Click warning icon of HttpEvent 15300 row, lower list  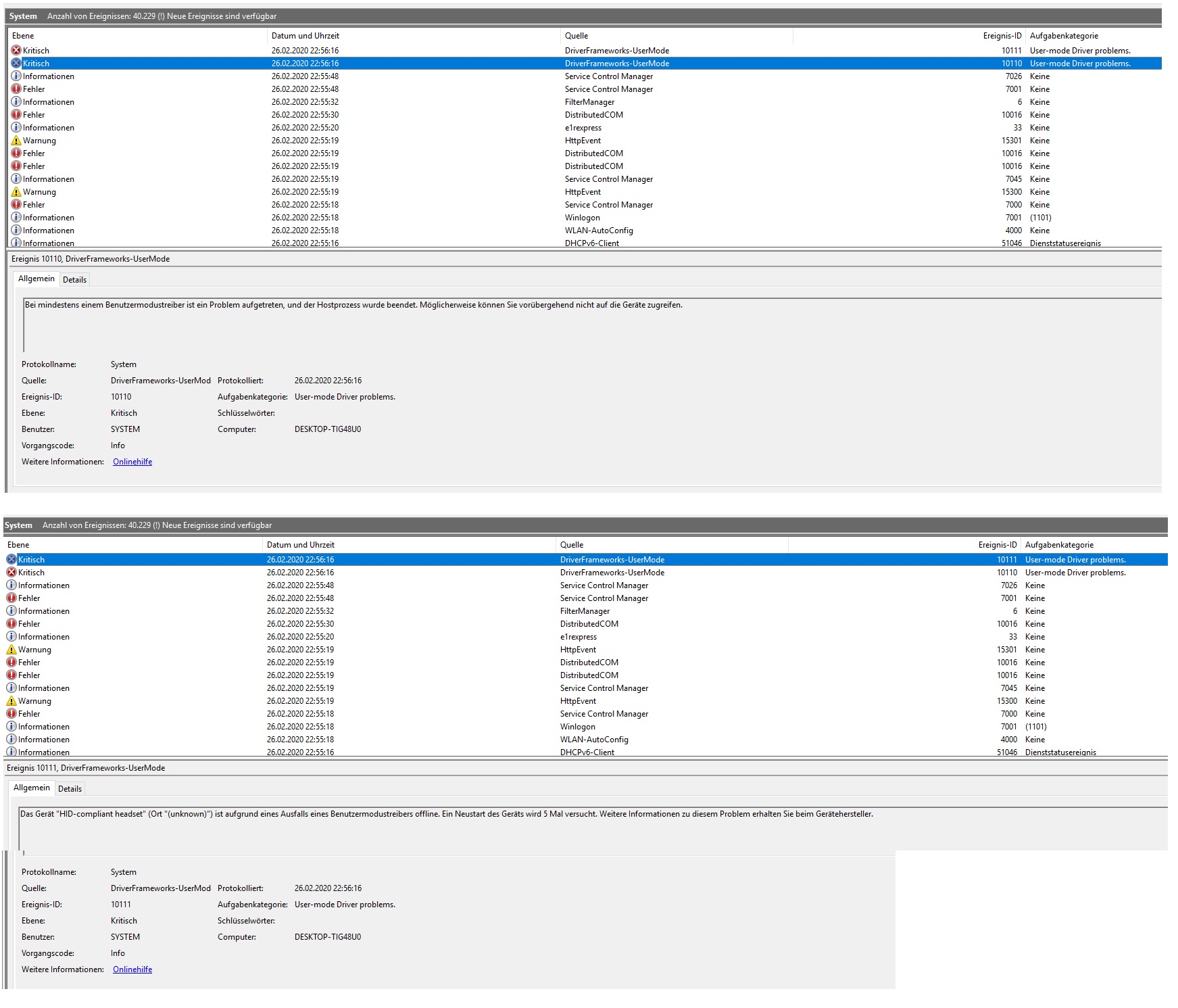11,701
